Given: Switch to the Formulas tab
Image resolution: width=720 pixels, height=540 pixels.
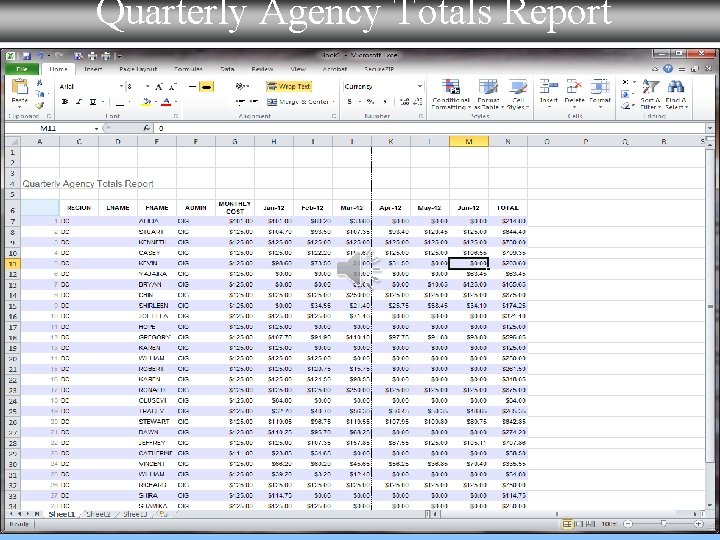Looking at the screenshot, I should pos(188,69).
